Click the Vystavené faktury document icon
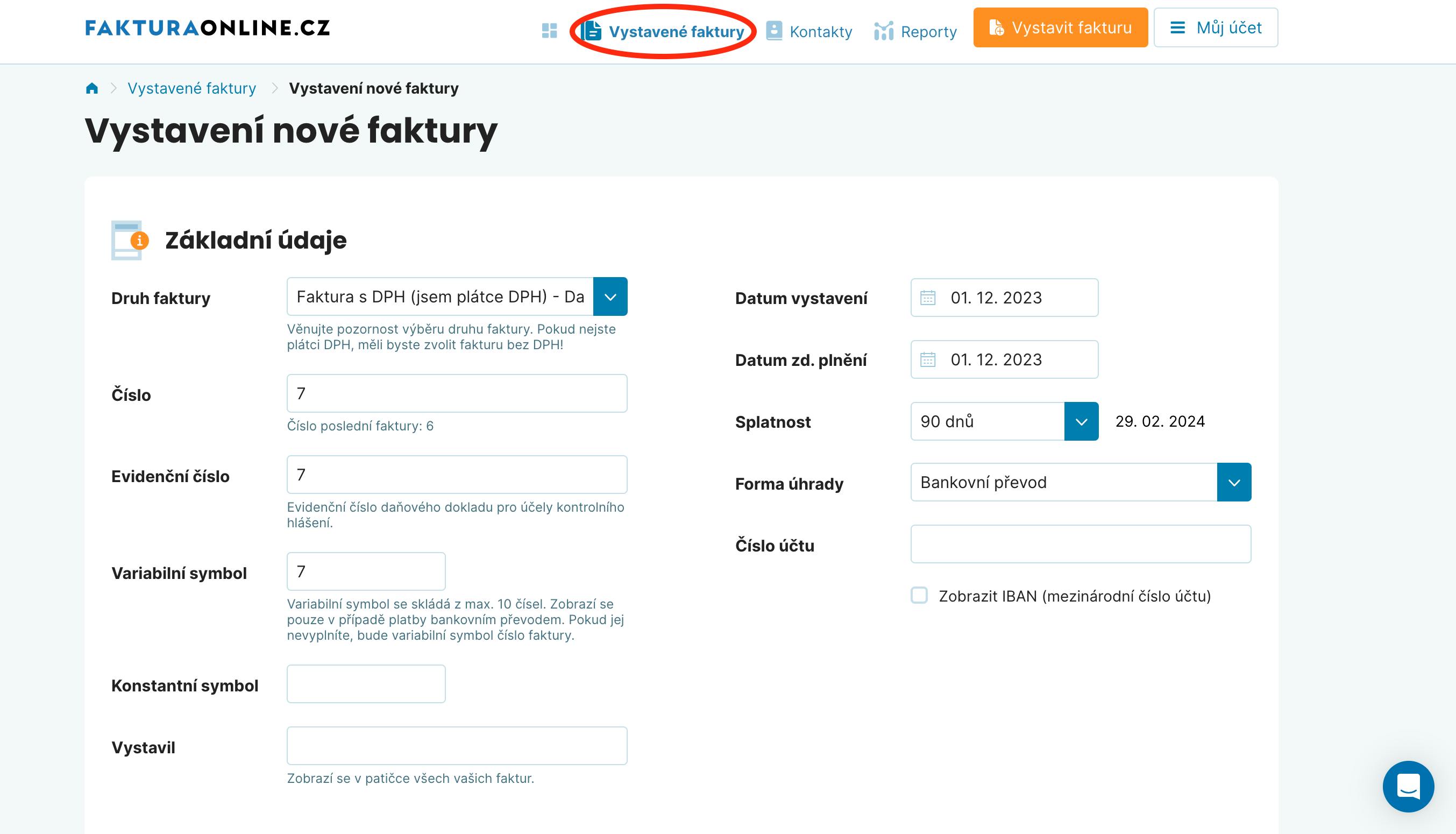The width and height of the screenshot is (1456, 834). (x=591, y=31)
